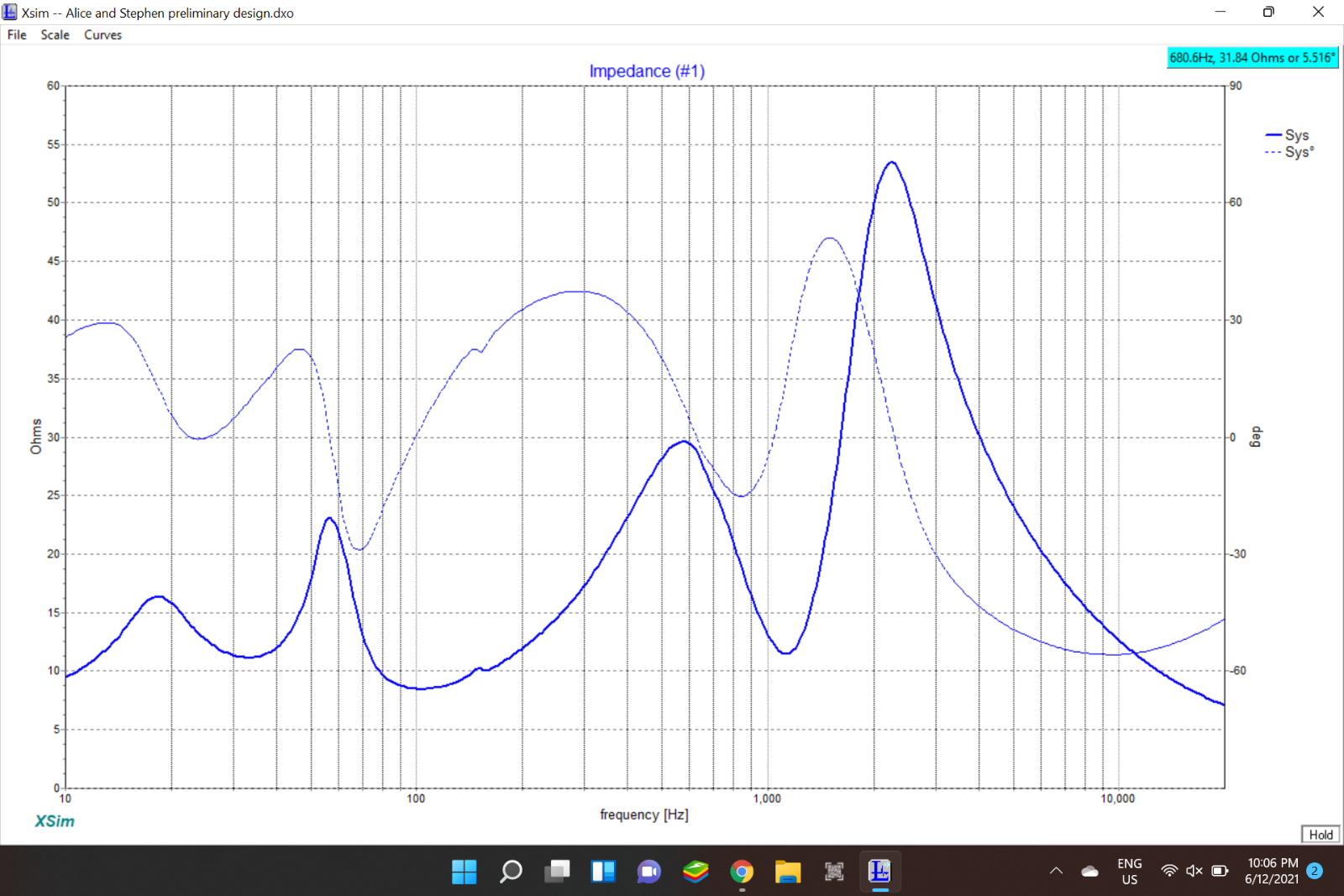This screenshot has height=896, width=1344.
Task: Select the XSim app taskbar icon
Action: tap(879, 872)
